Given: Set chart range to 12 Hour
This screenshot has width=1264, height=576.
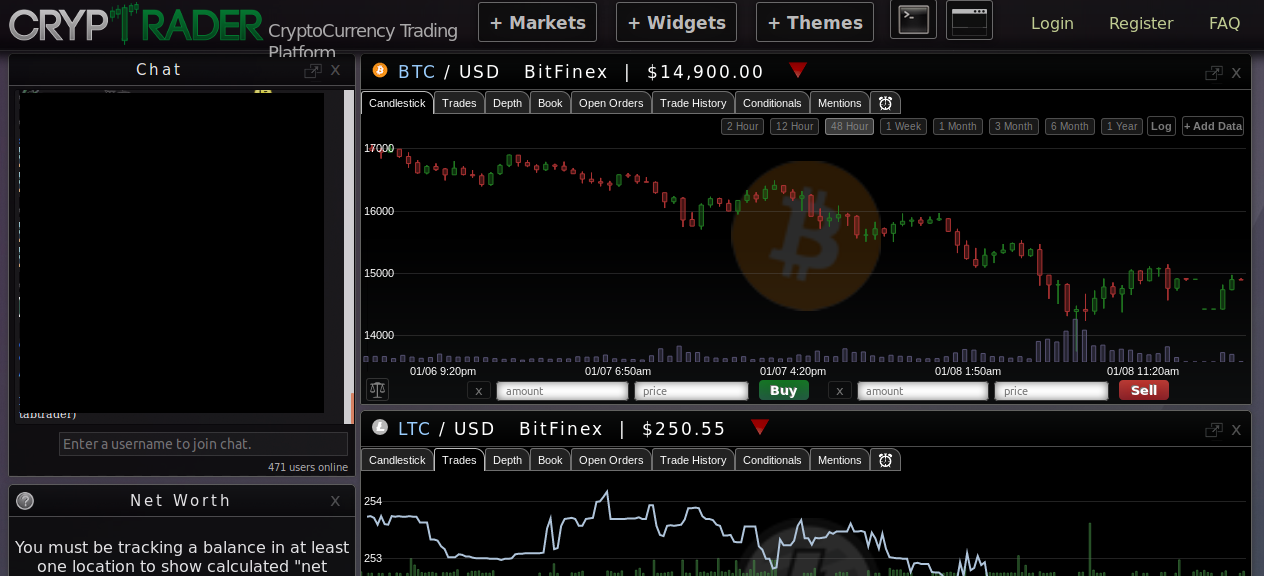Looking at the screenshot, I should (x=795, y=126).
